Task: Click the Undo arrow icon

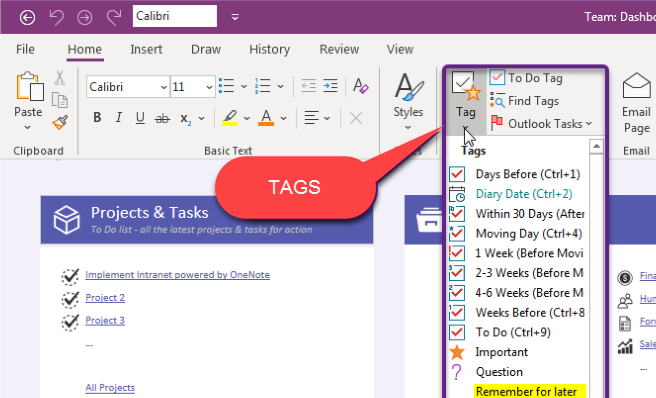Action: point(56,17)
